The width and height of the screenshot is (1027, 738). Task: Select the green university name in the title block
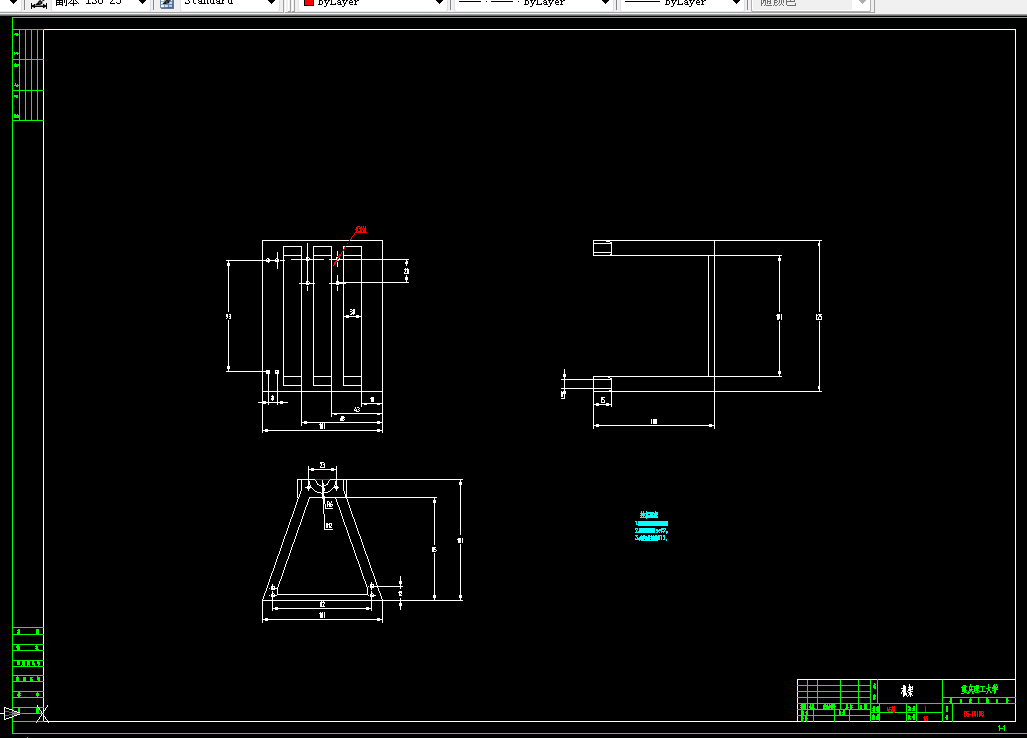click(x=979, y=689)
